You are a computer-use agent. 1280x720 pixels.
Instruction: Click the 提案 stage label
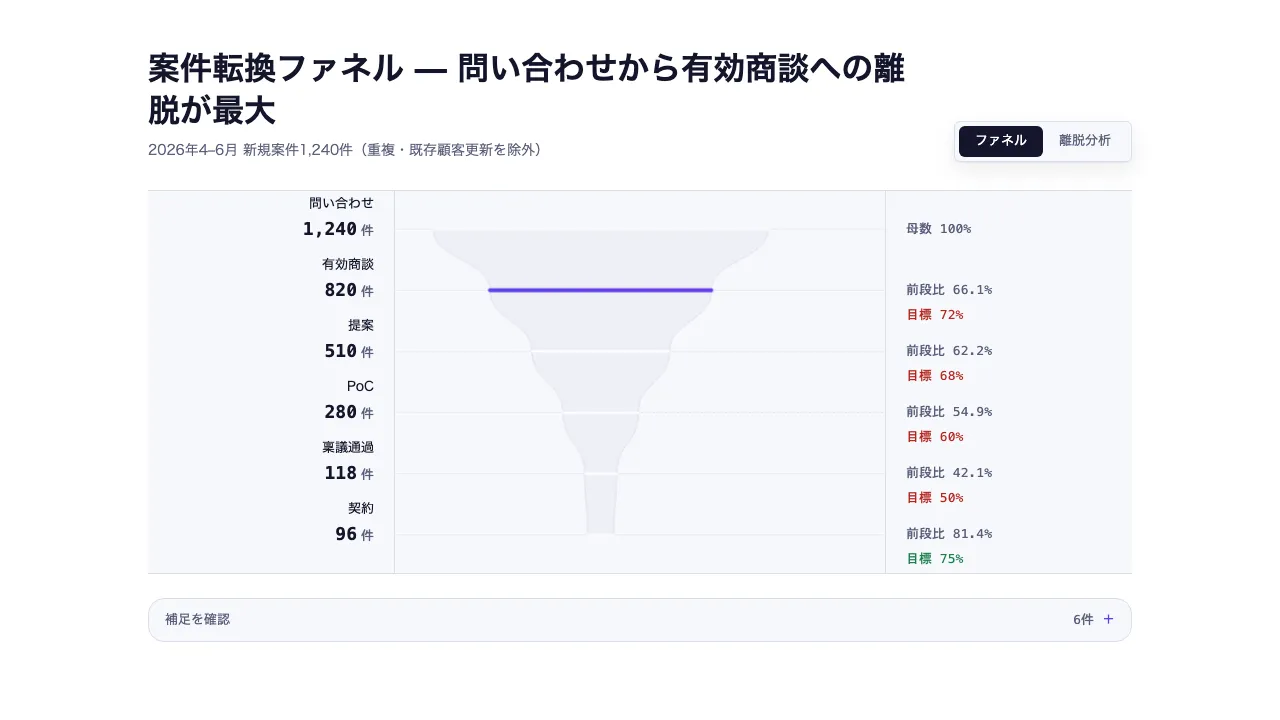pos(361,325)
